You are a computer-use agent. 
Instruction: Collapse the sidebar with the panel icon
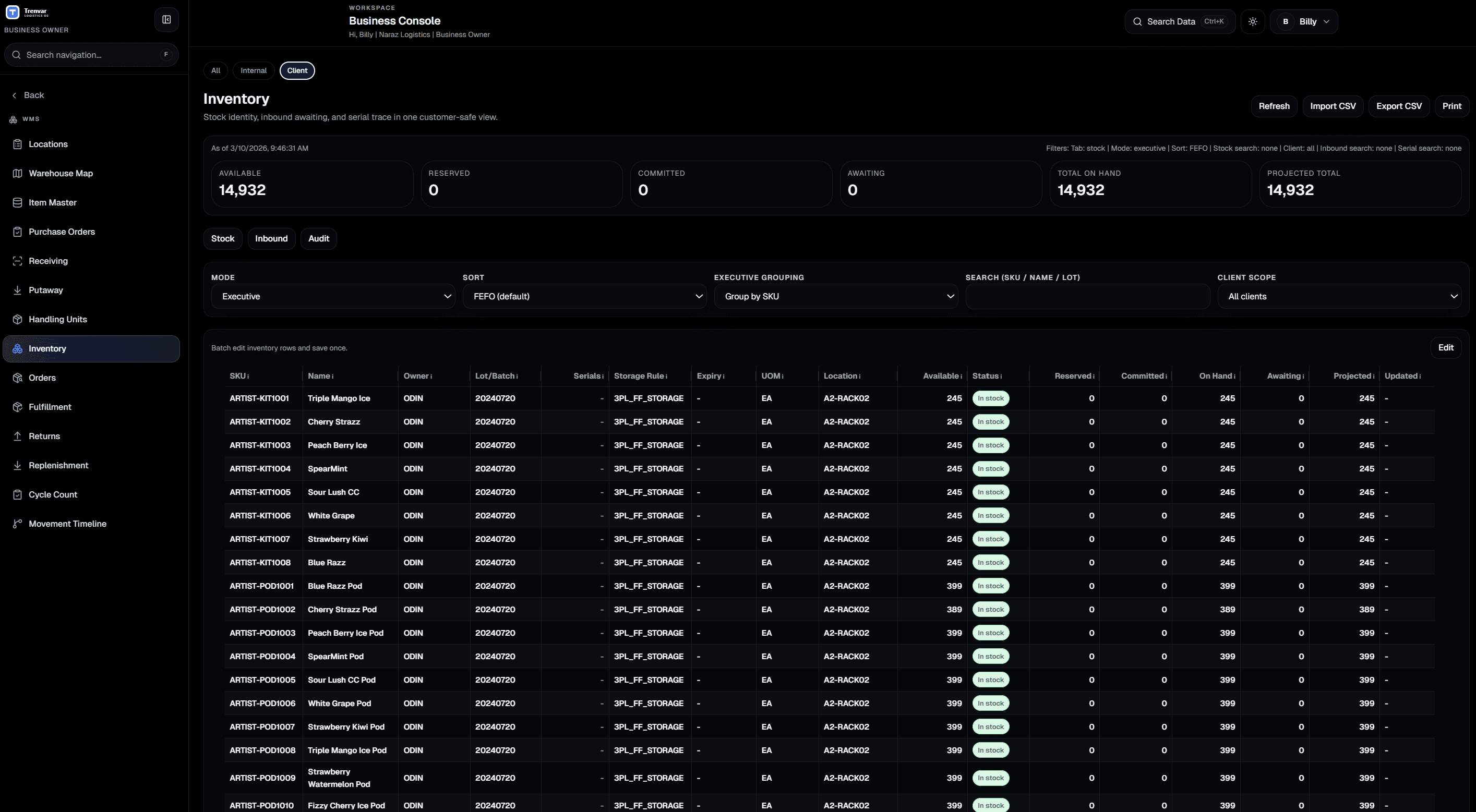pyautogui.click(x=166, y=19)
